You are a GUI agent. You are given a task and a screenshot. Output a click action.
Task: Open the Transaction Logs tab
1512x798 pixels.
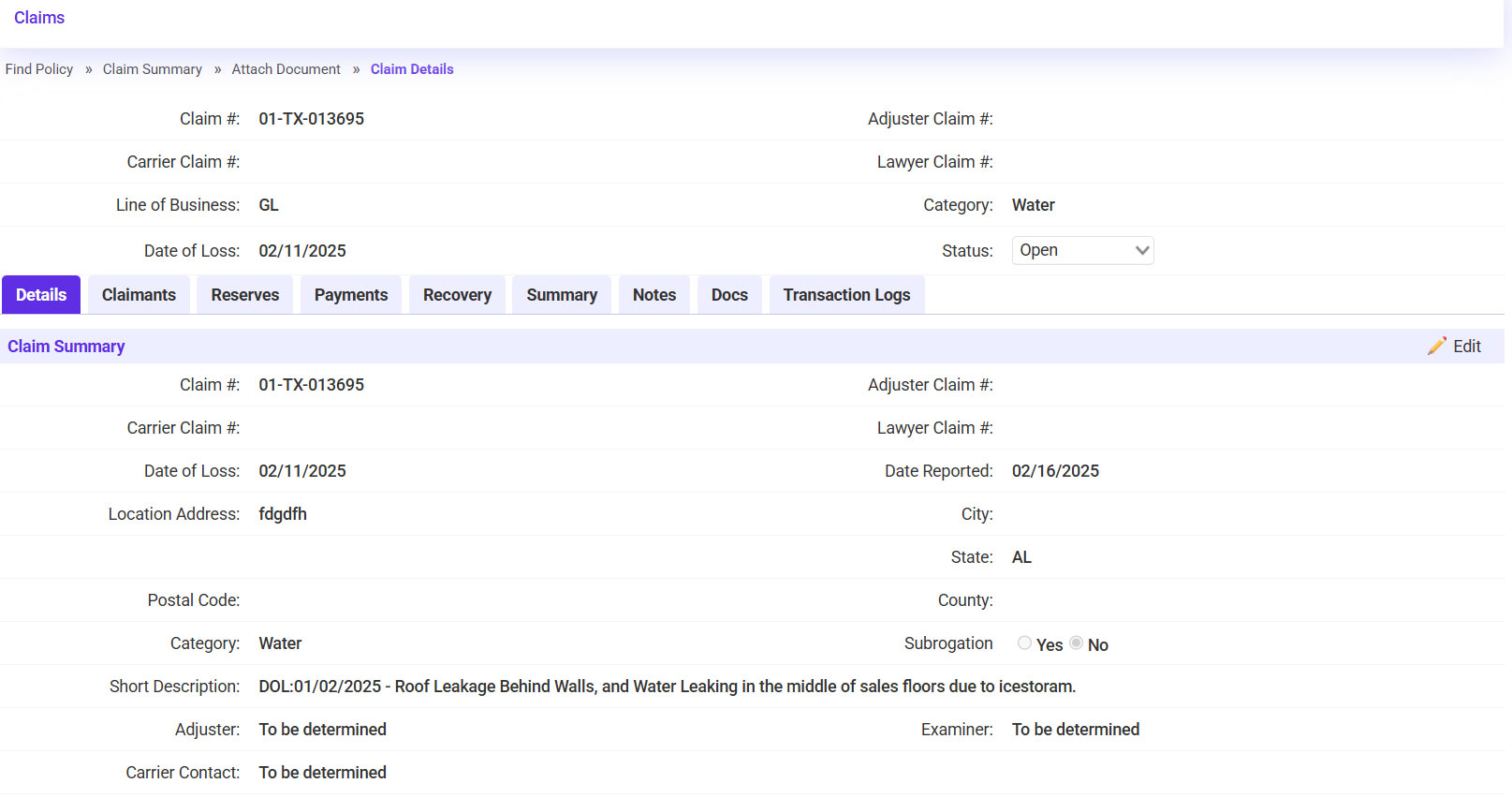[846, 295]
